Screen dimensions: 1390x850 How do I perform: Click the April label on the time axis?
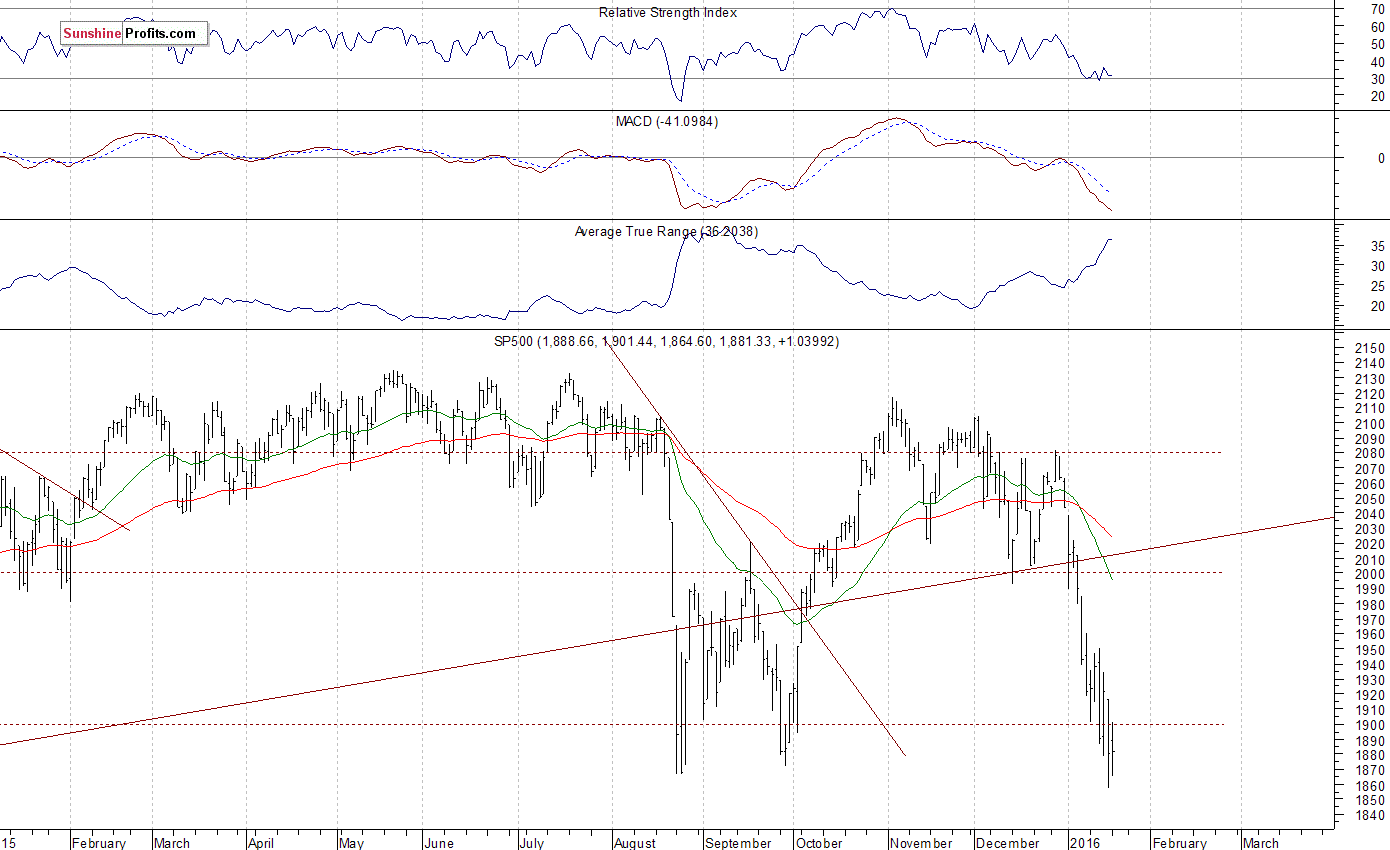click(x=261, y=843)
